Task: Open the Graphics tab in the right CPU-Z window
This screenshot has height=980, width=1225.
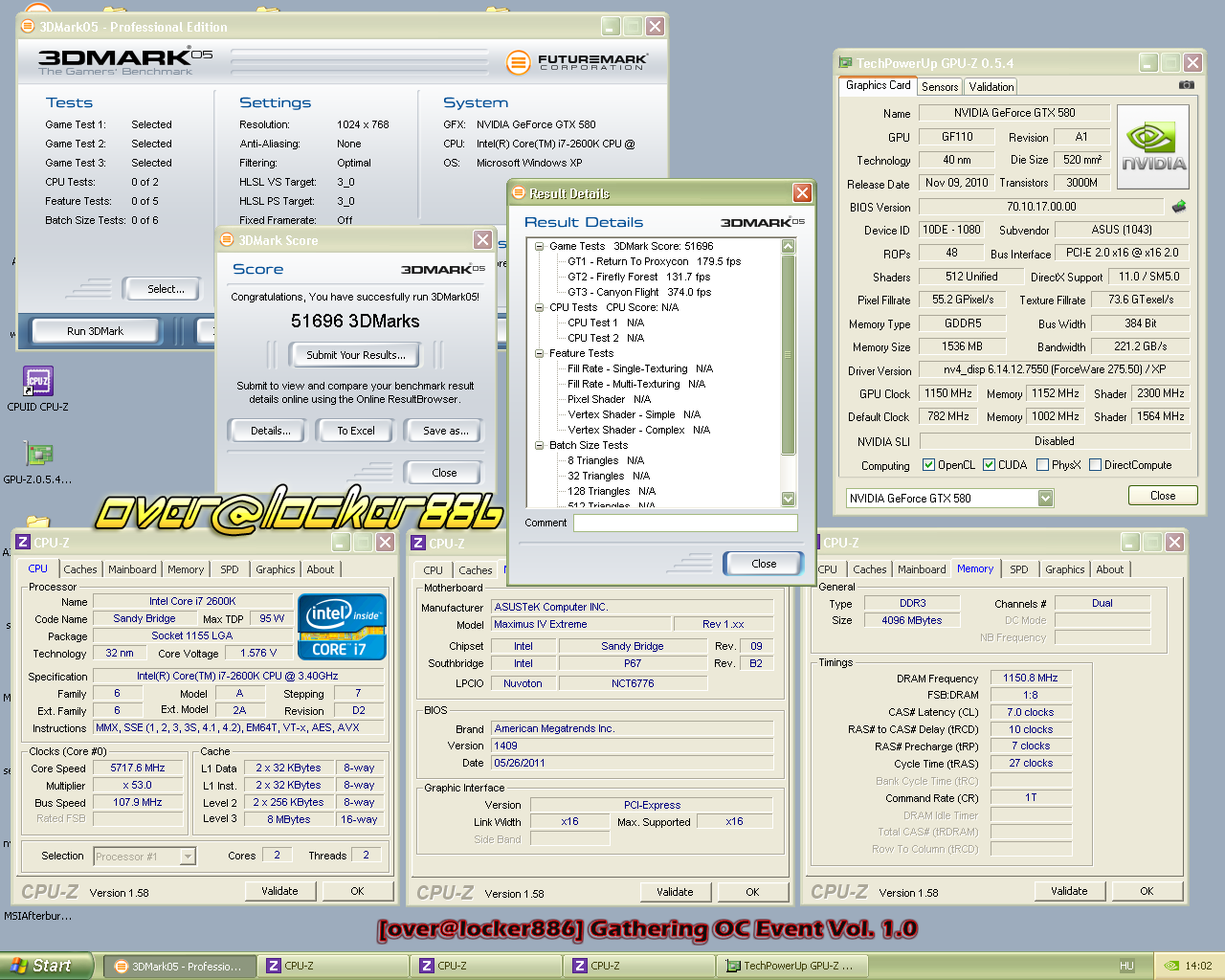Action: click(1064, 569)
